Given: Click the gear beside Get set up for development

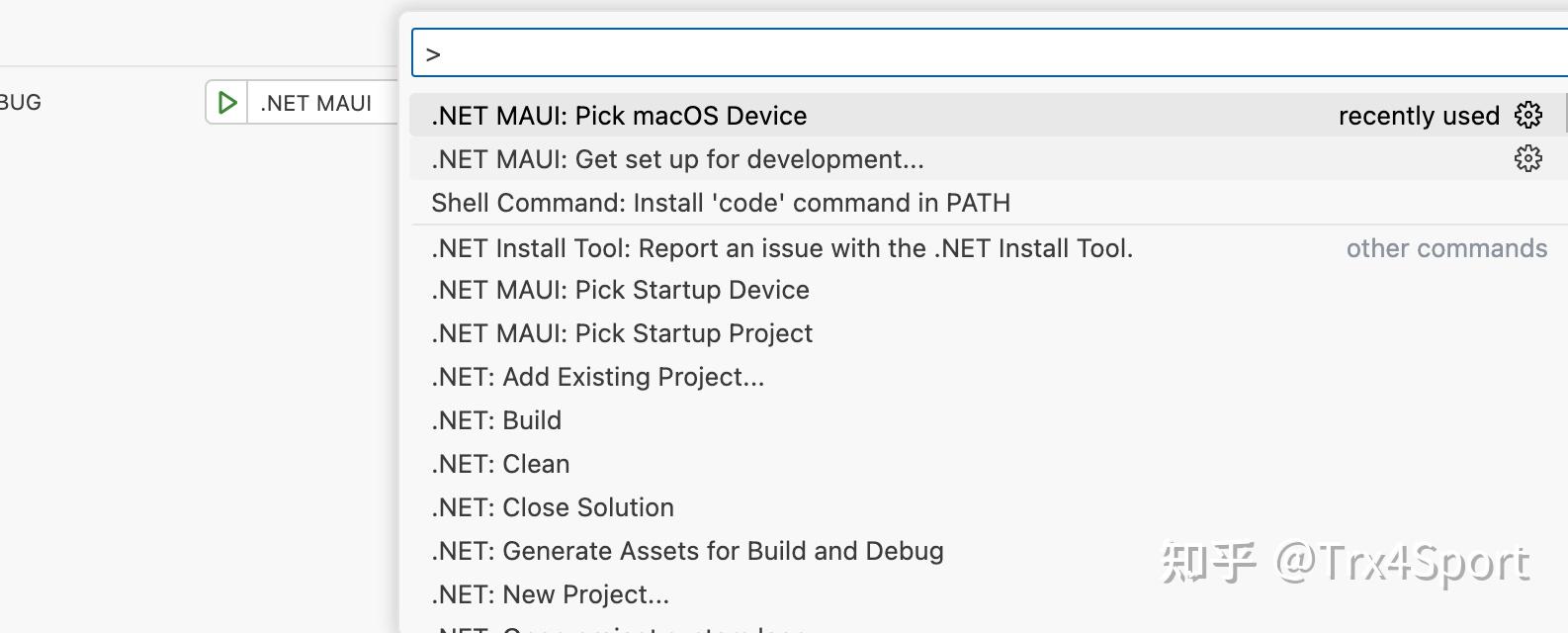Looking at the screenshot, I should [x=1529, y=158].
